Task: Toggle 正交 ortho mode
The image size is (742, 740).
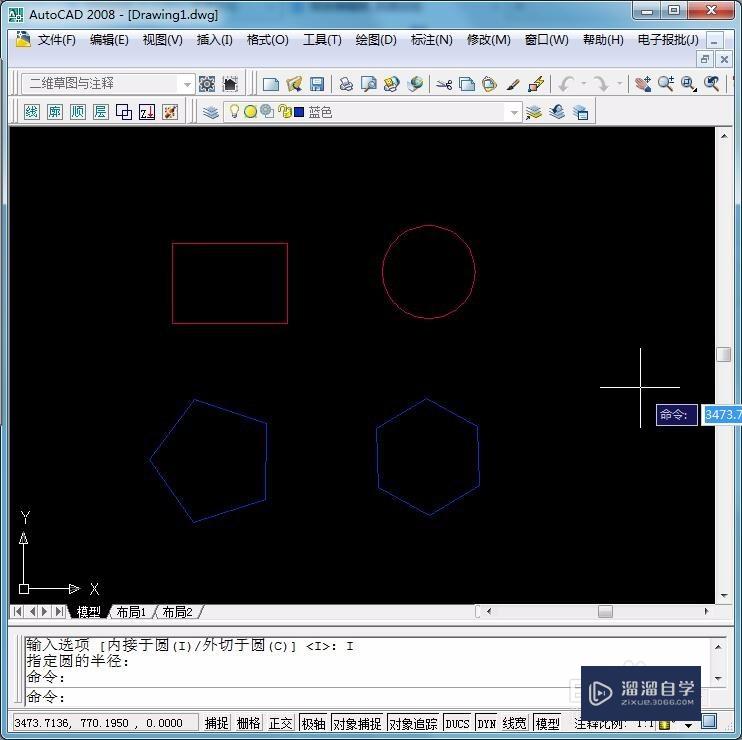Action: point(281,723)
